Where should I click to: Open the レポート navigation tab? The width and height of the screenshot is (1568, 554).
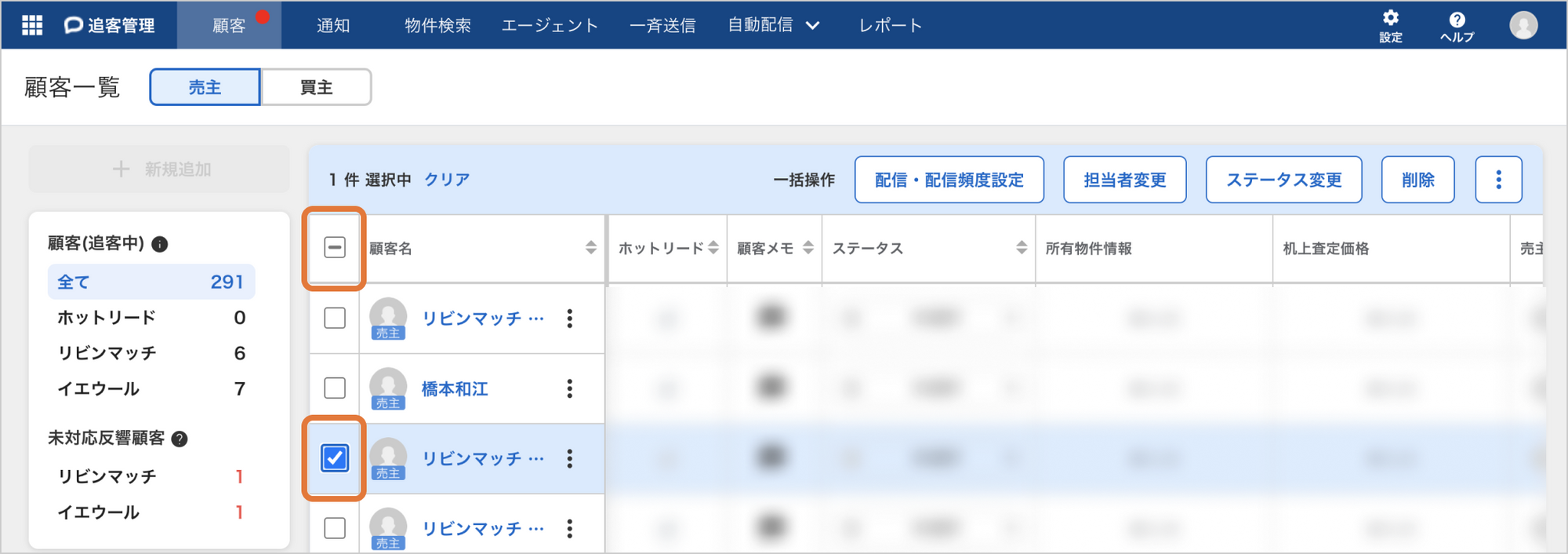[891, 25]
